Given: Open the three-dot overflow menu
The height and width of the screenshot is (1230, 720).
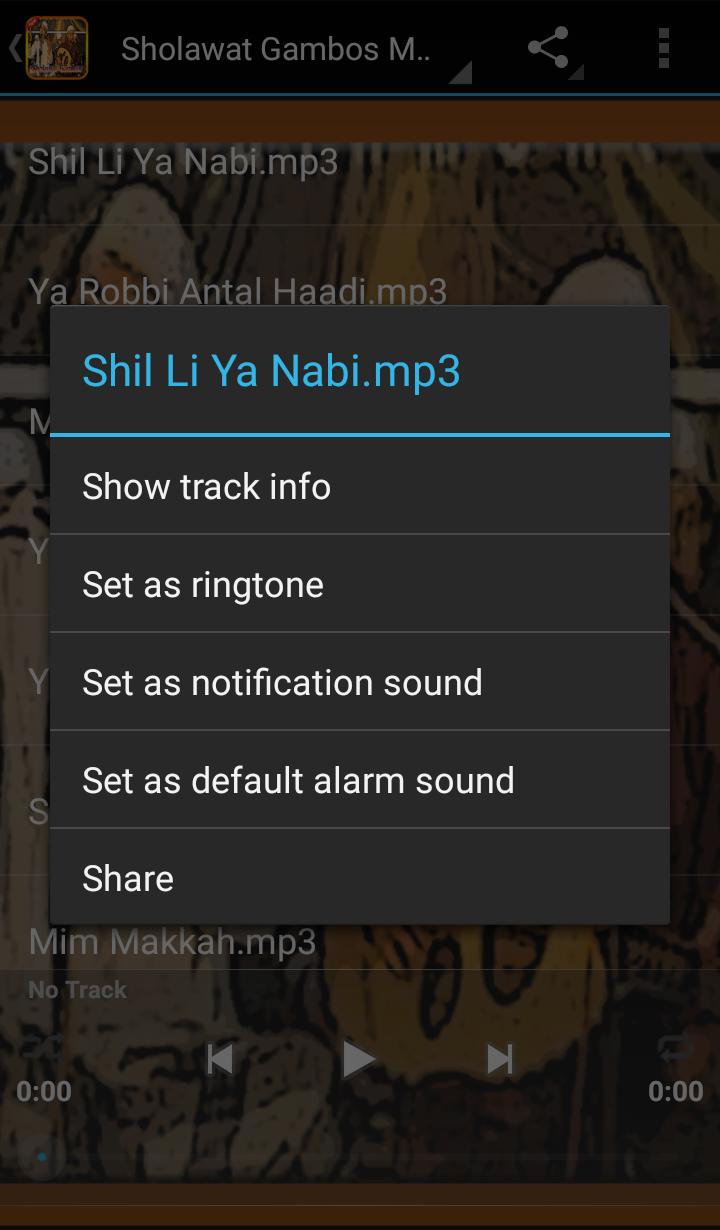Looking at the screenshot, I should tap(664, 48).
